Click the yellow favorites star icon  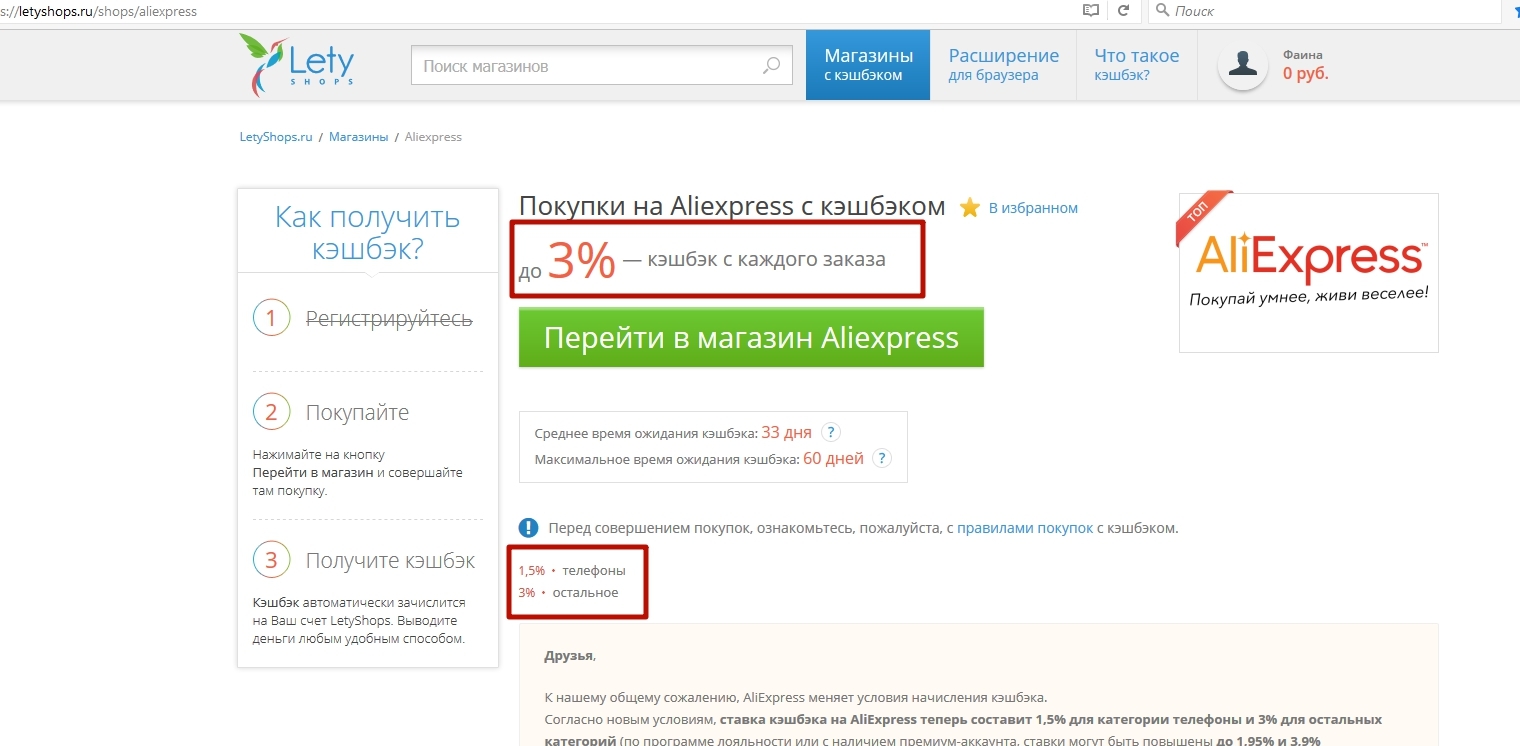[969, 208]
